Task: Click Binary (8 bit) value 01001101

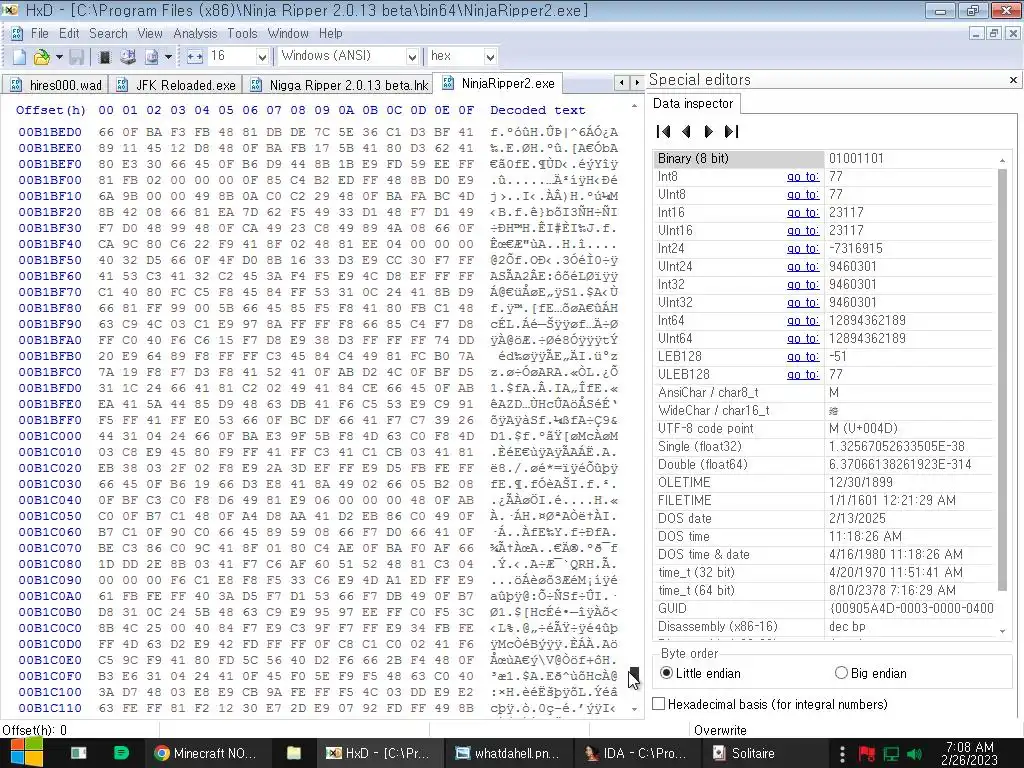Action: coord(856,159)
